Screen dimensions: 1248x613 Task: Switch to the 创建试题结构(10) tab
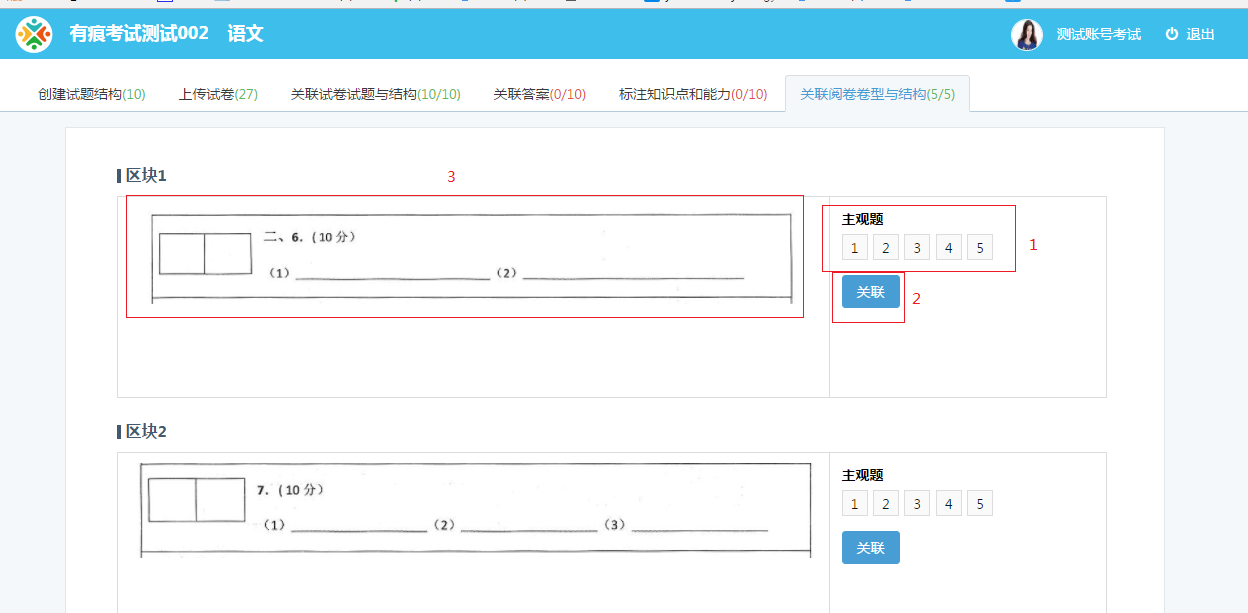click(92, 94)
